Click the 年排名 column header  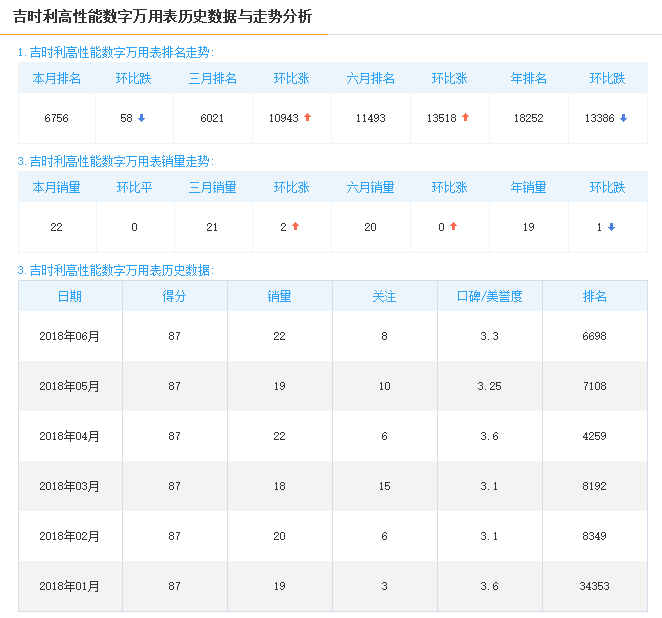tap(528, 78)
